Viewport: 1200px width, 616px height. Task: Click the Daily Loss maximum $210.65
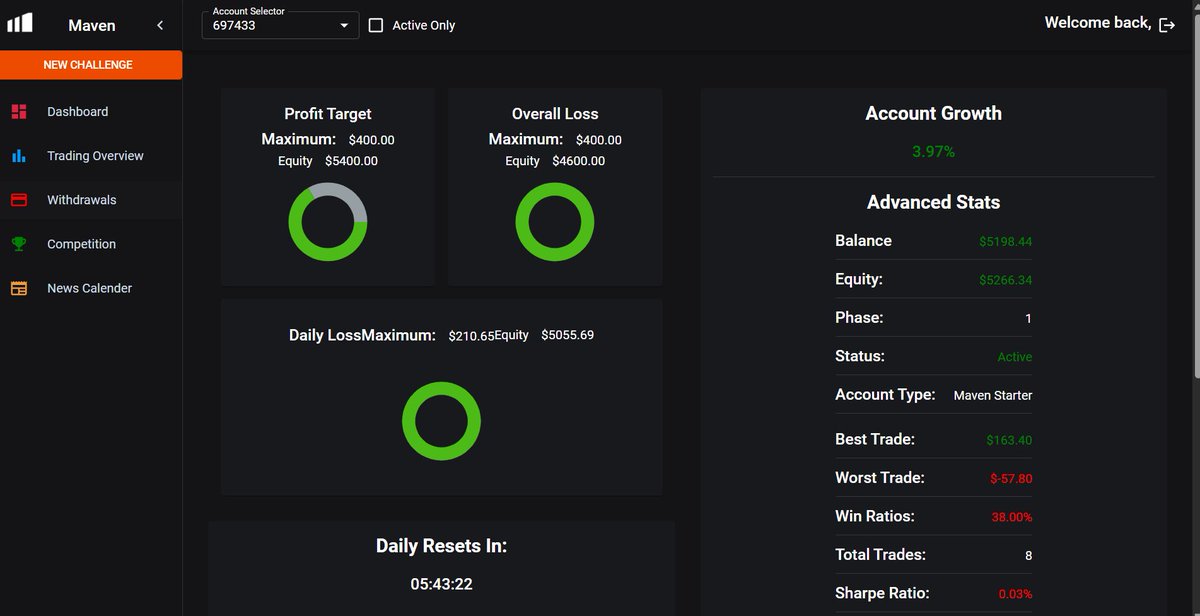coord(471,336)
